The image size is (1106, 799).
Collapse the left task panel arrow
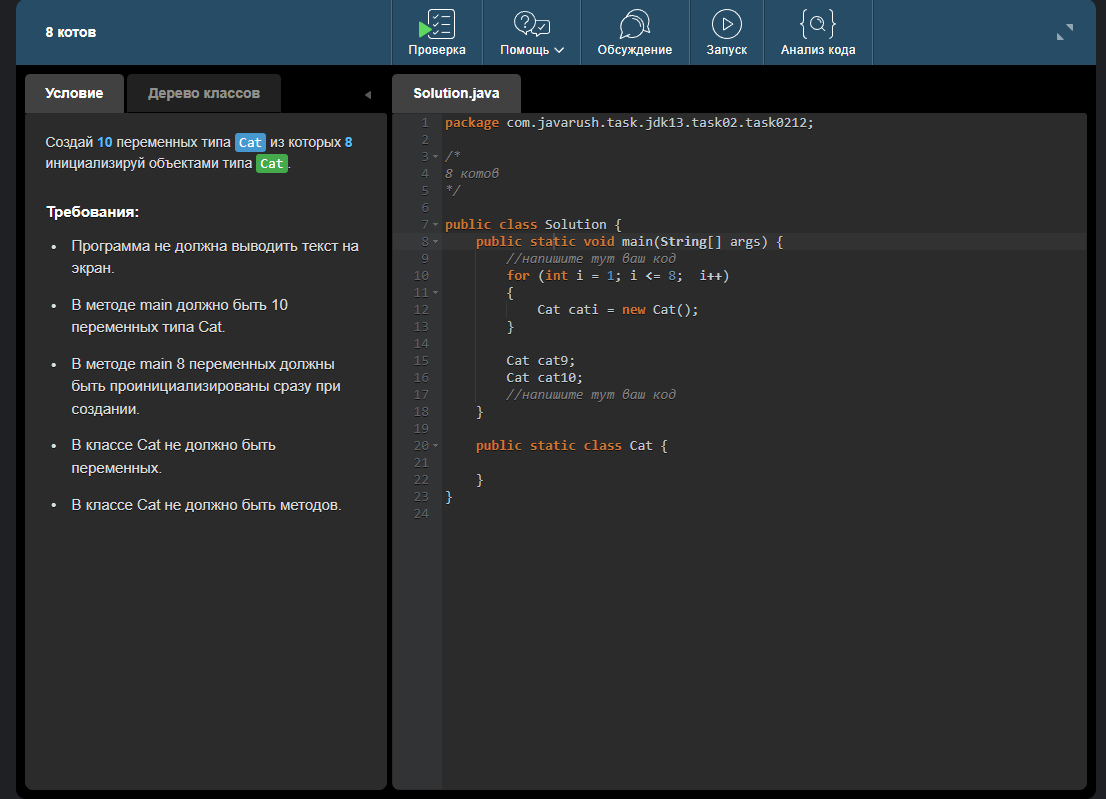pos(367,95)
